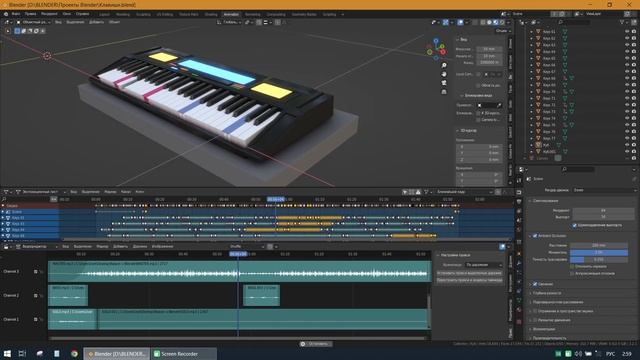This screenshot has height=360, width=640.
Task: Click the Опции button in viewport
Action: (x=502, y=31)
